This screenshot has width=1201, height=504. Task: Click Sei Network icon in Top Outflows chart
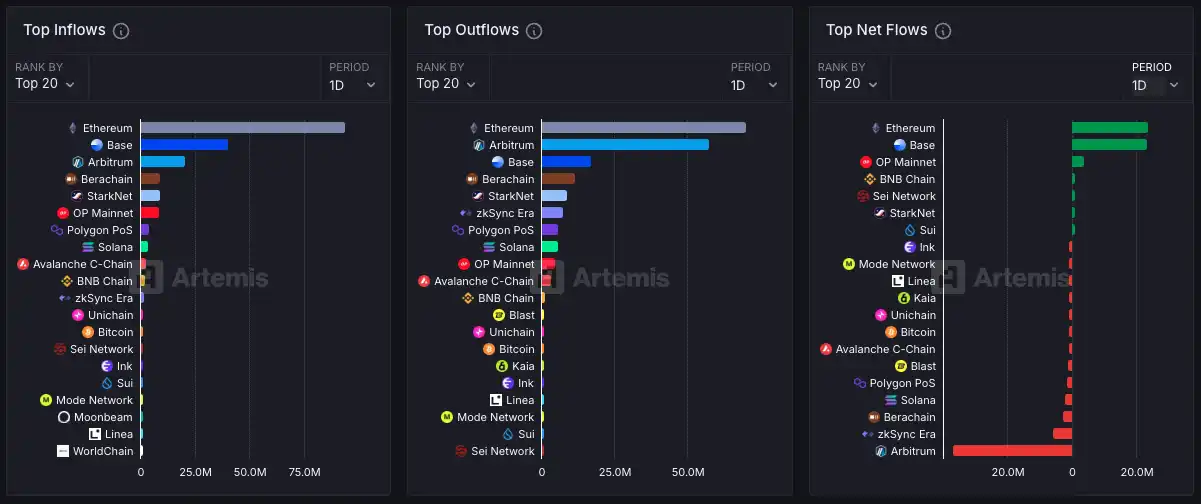461,451
